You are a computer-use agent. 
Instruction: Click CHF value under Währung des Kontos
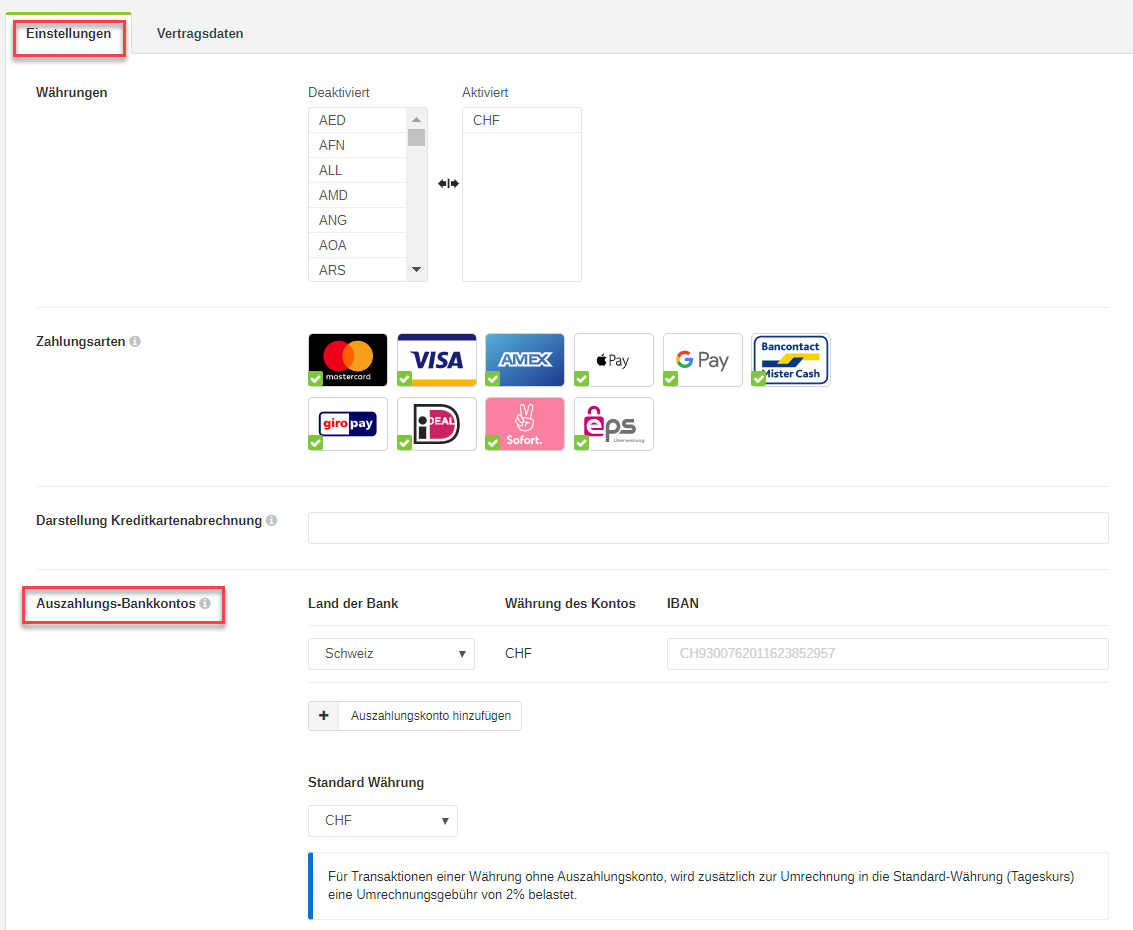pos(518,653)
